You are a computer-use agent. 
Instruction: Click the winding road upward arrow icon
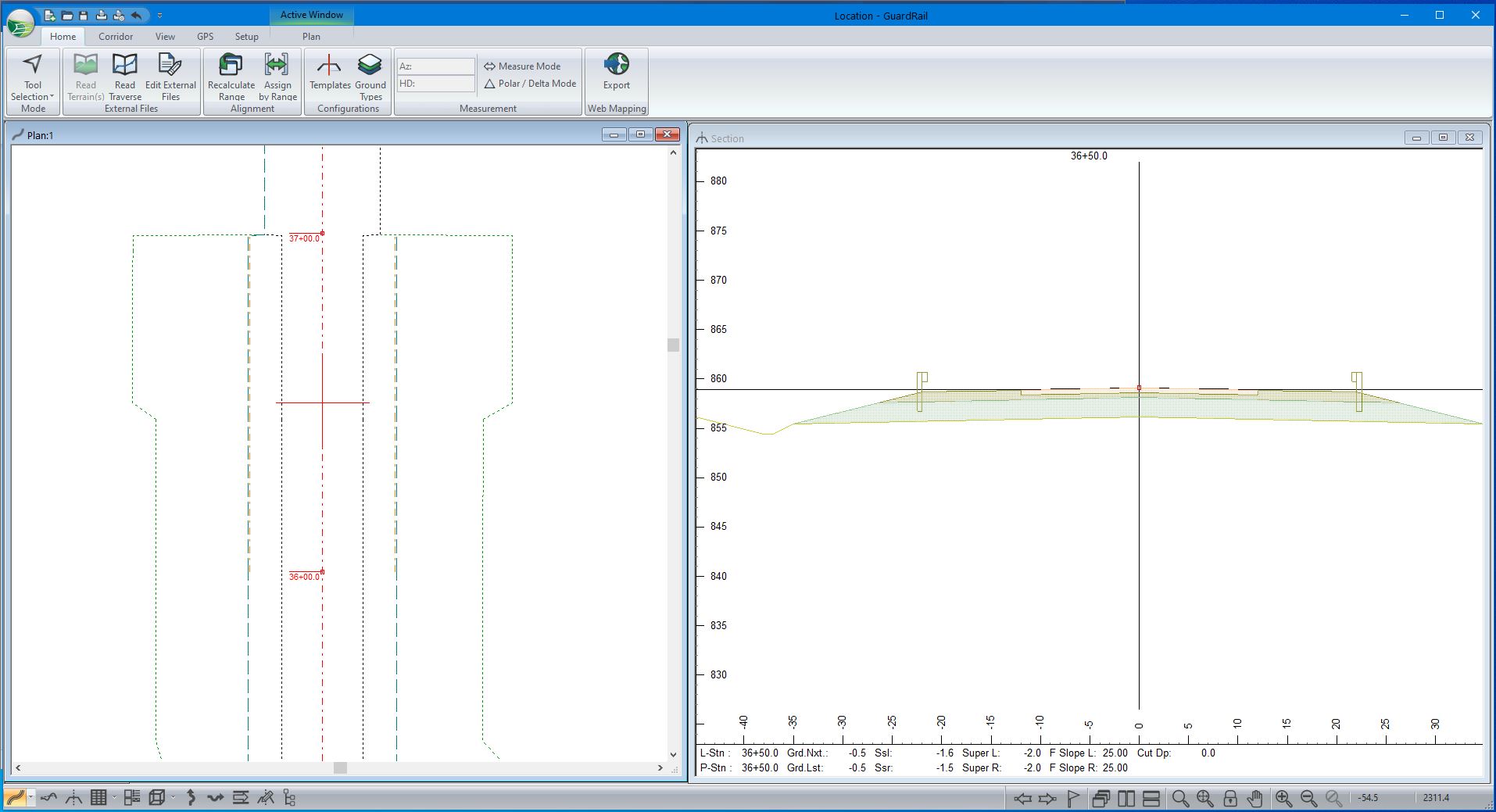pyautogui.click(x=191, y=798)
